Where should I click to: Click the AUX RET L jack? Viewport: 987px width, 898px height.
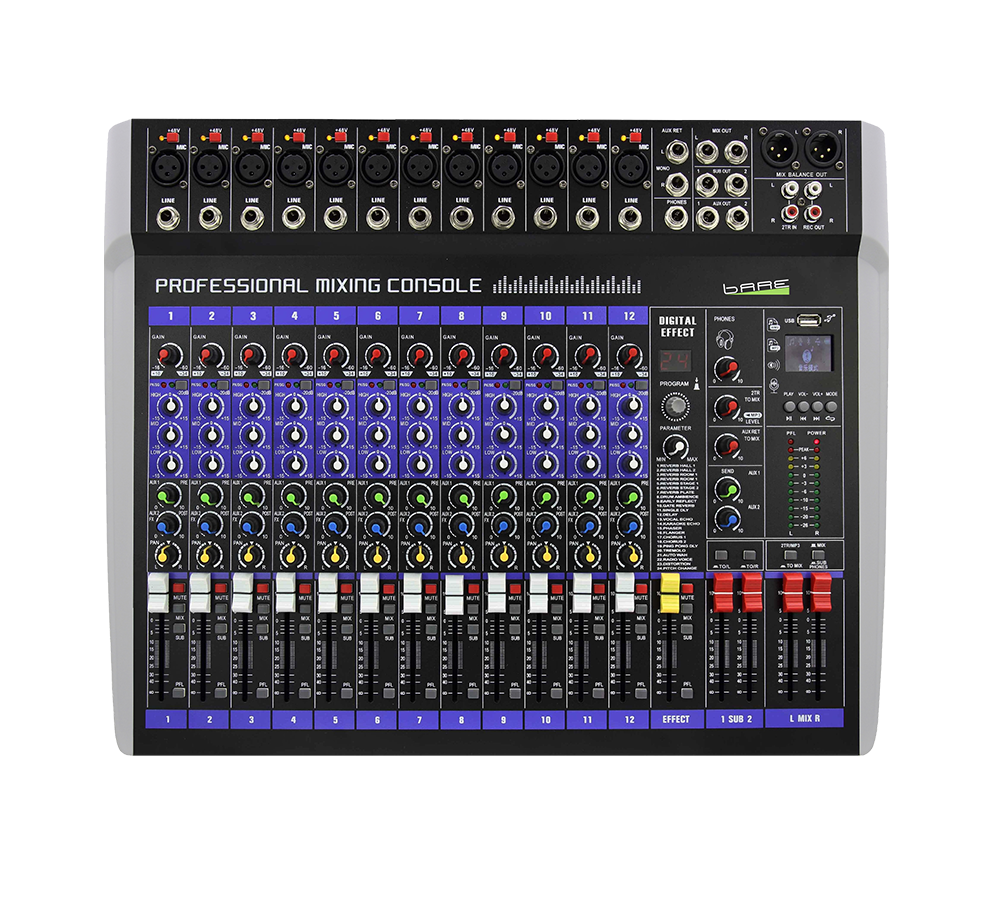[x=676, y=151]
